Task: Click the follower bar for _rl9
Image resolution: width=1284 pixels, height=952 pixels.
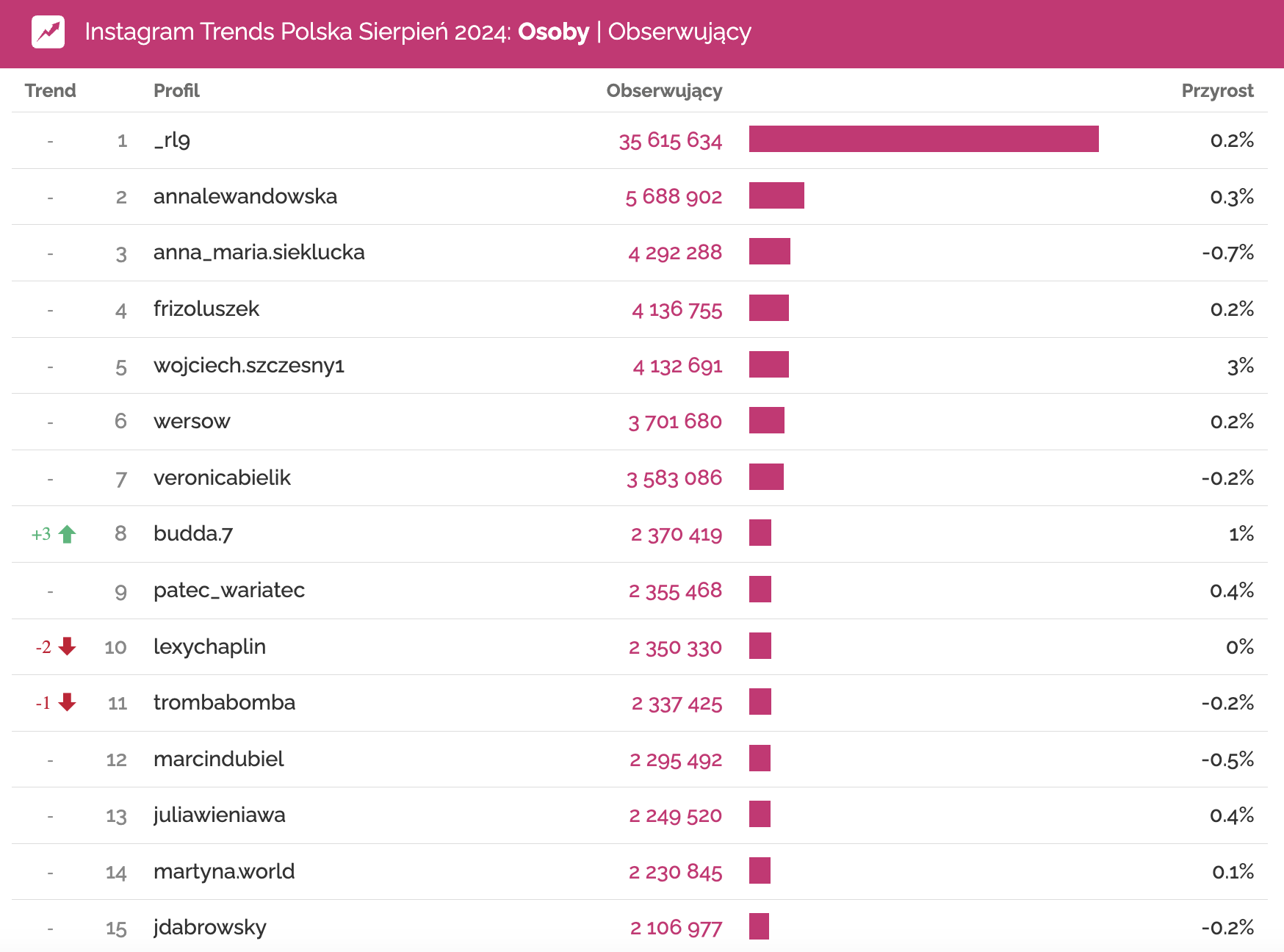Action: (x=923, y=140)
